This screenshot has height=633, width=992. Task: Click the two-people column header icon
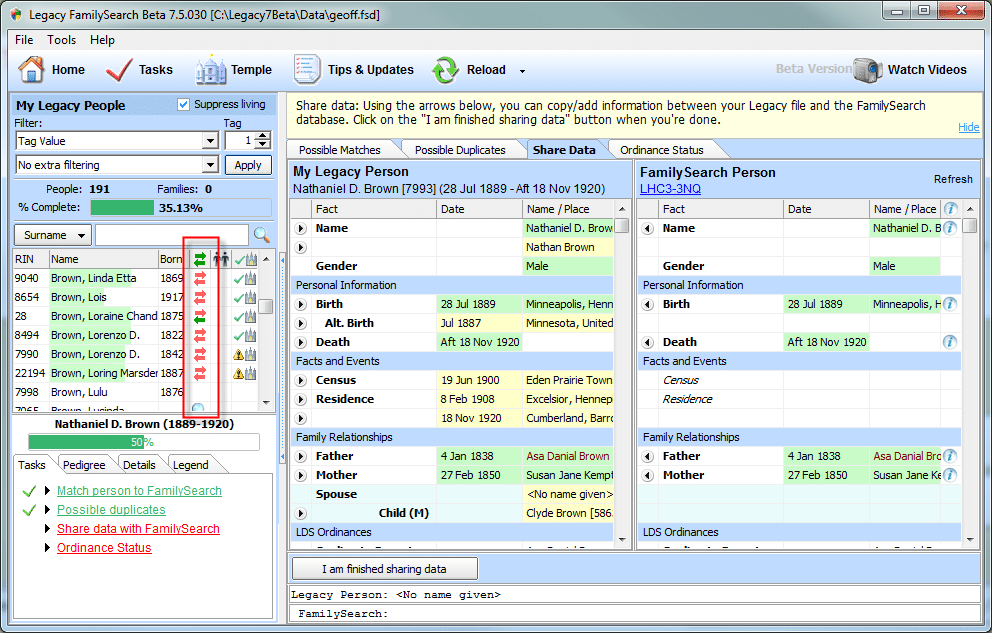point(221,259)
